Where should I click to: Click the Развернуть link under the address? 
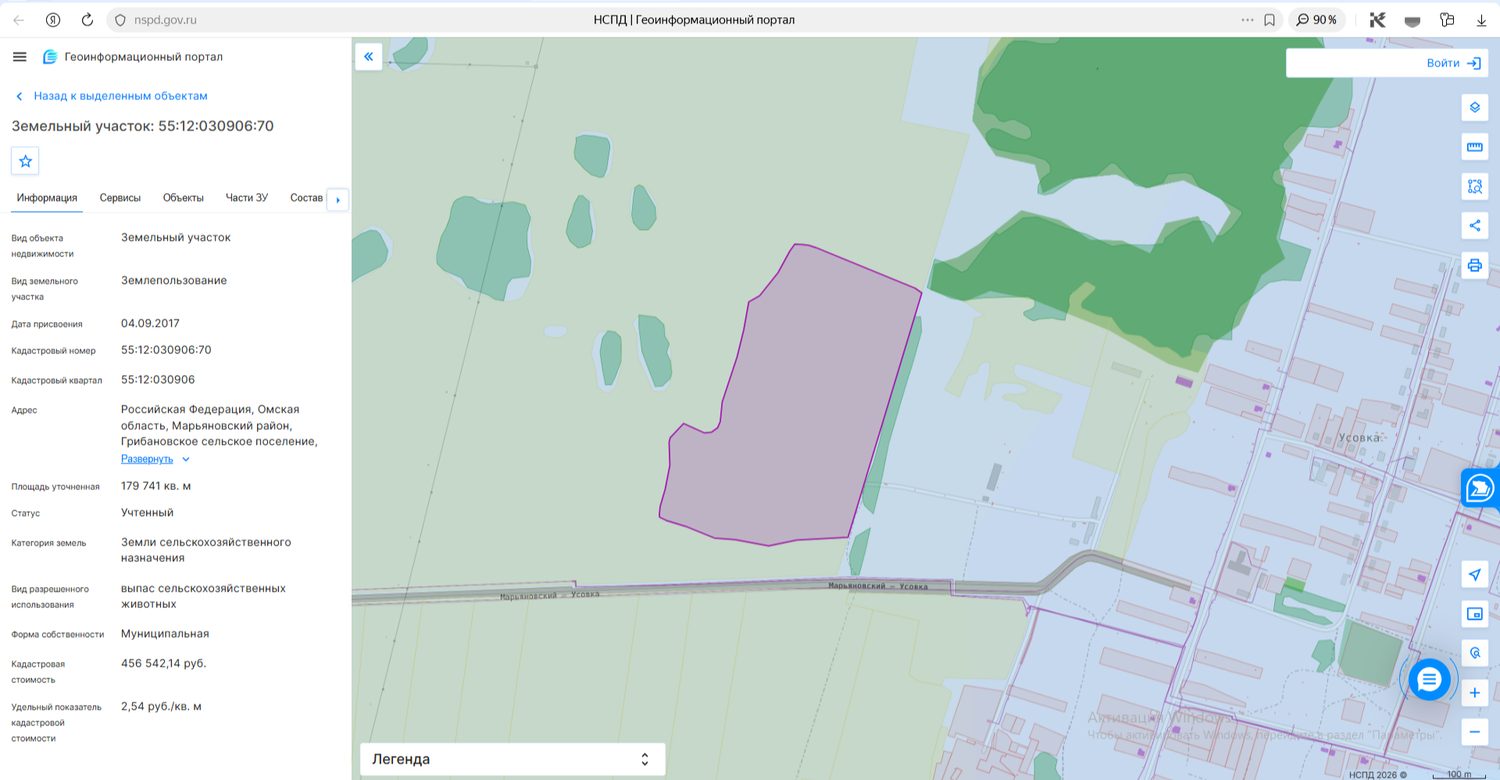coord(147,459)
